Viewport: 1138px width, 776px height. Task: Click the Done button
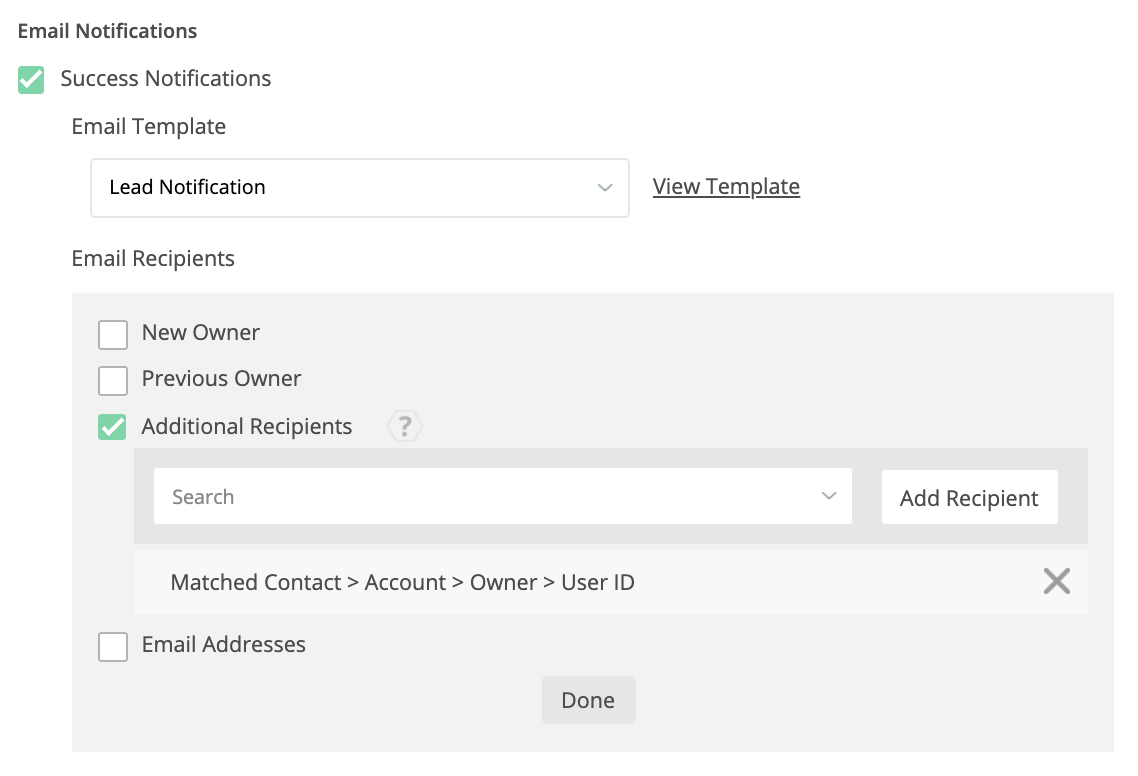(588, 700)
